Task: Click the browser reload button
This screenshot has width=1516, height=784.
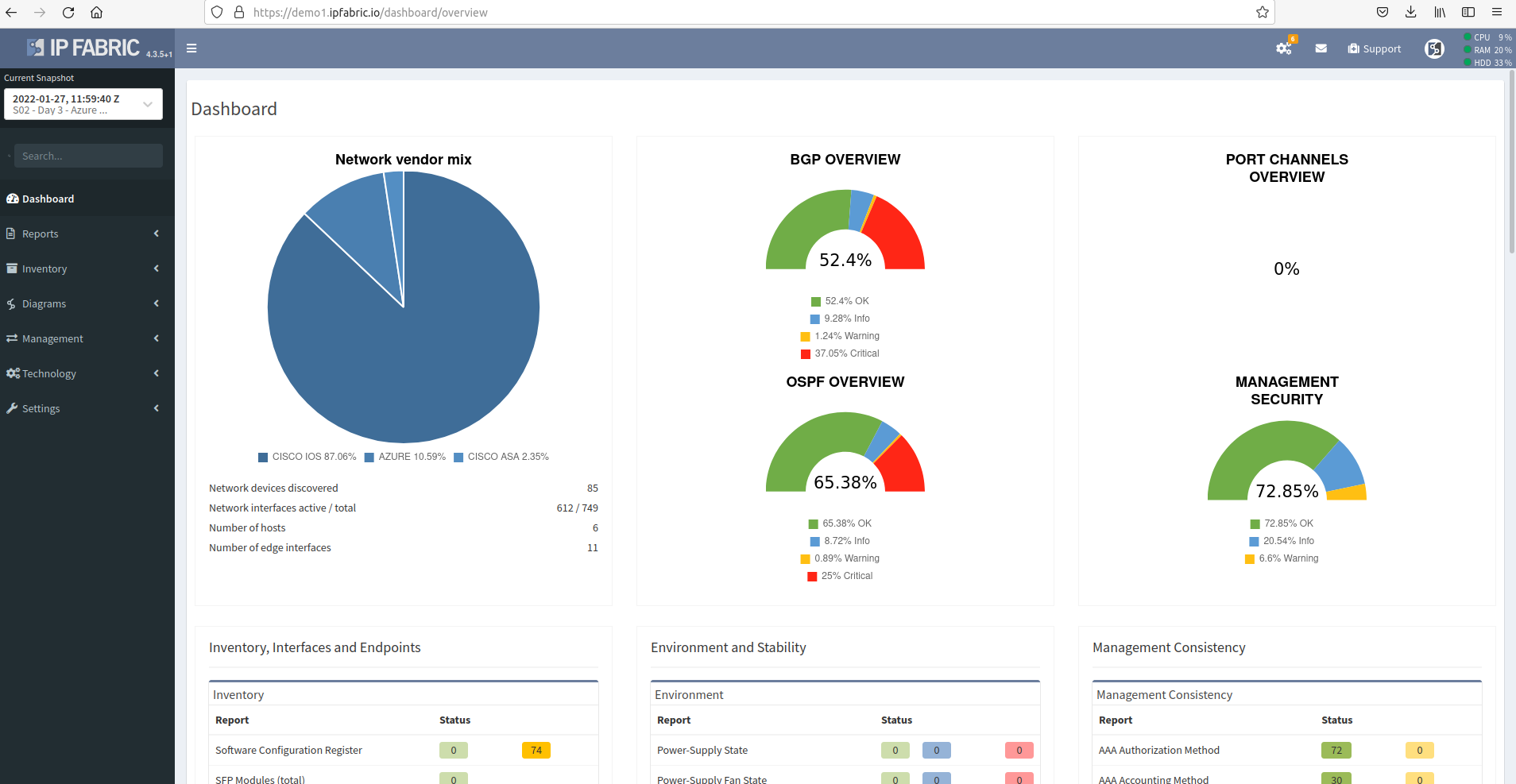Action: tap(68, 12)
